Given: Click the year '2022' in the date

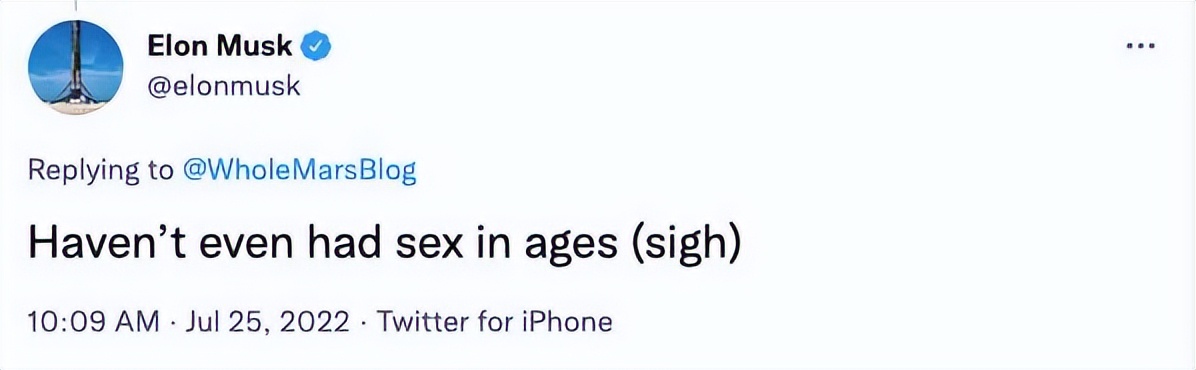Looking at the screenshot, I should pyautogui.click(x=315, y=321).
